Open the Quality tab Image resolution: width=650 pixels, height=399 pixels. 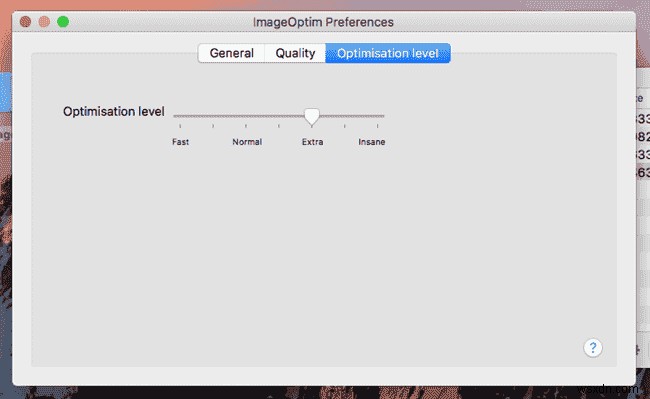[x=295, y=53]
